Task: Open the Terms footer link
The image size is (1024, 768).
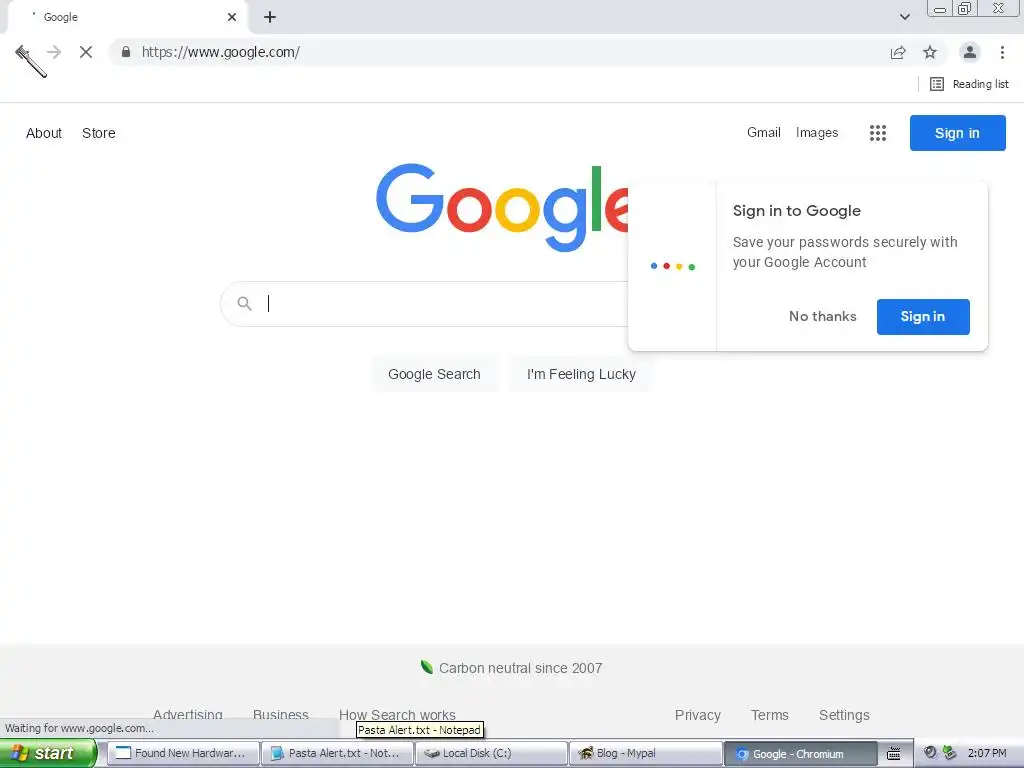Action: [769, 715]
